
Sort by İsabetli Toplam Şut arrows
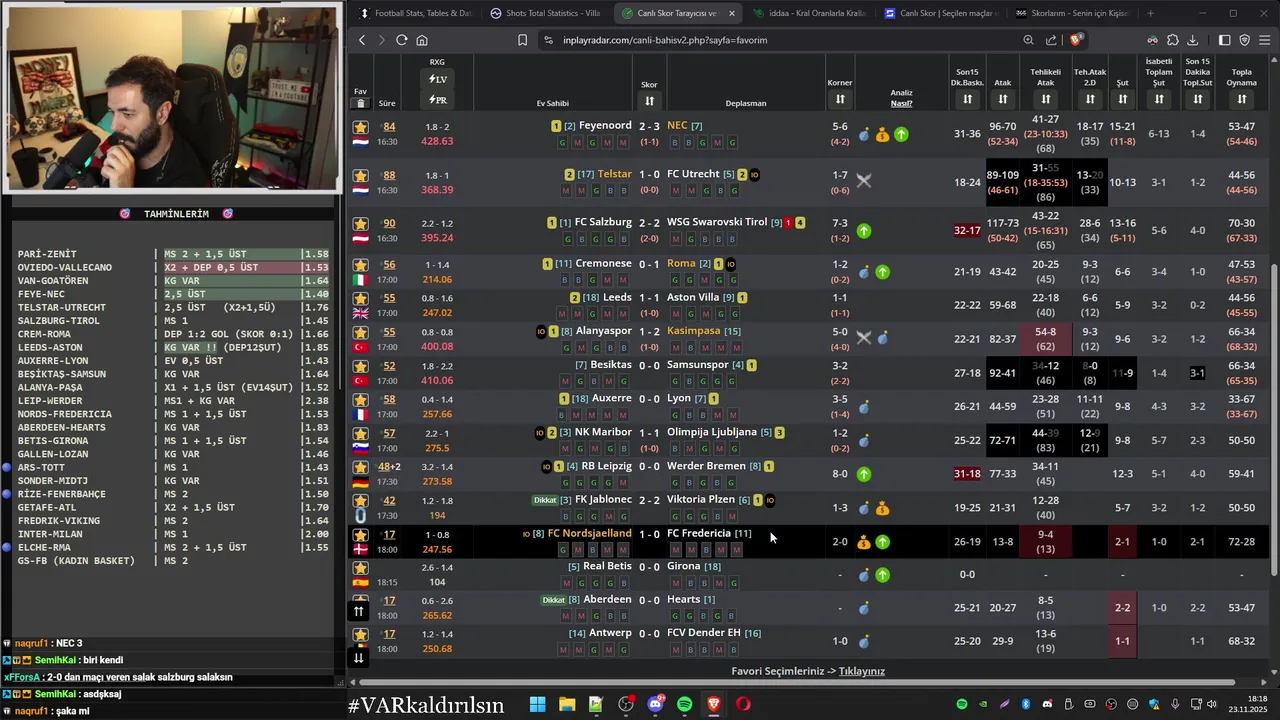(1159, 99)
